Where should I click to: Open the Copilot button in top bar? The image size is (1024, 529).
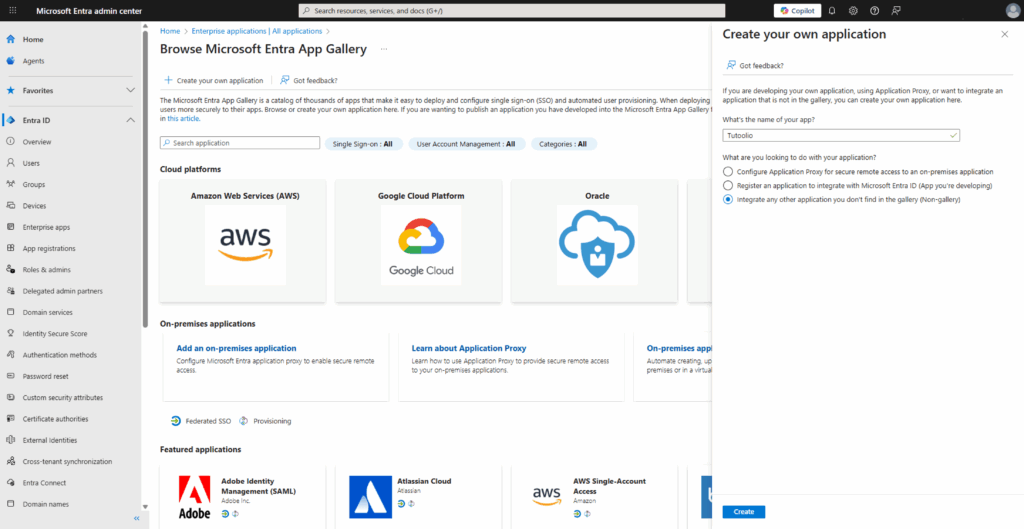pos(796,10)
